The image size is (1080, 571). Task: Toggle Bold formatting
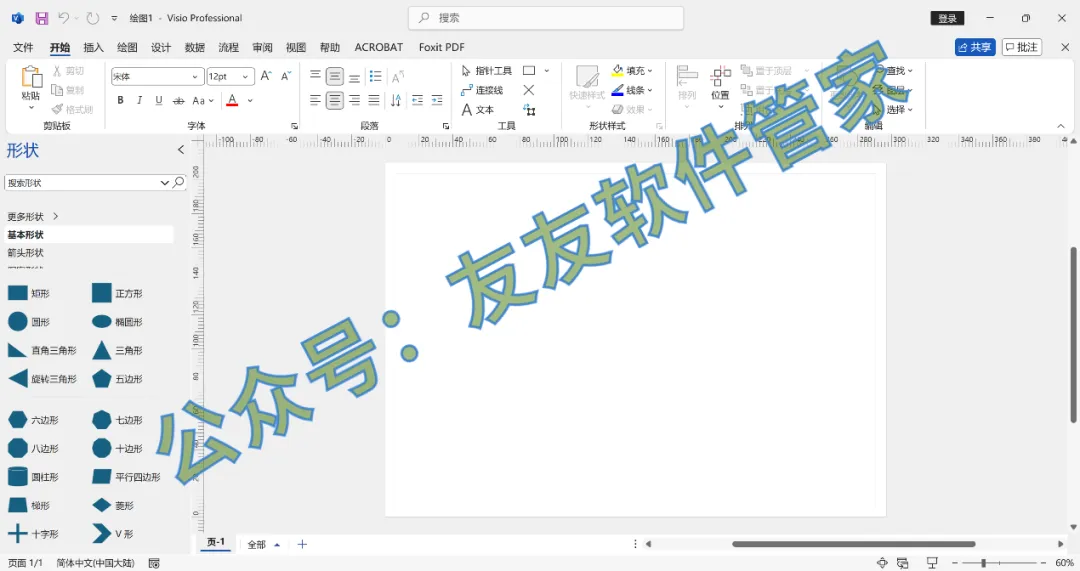click(x=121, y=101)
